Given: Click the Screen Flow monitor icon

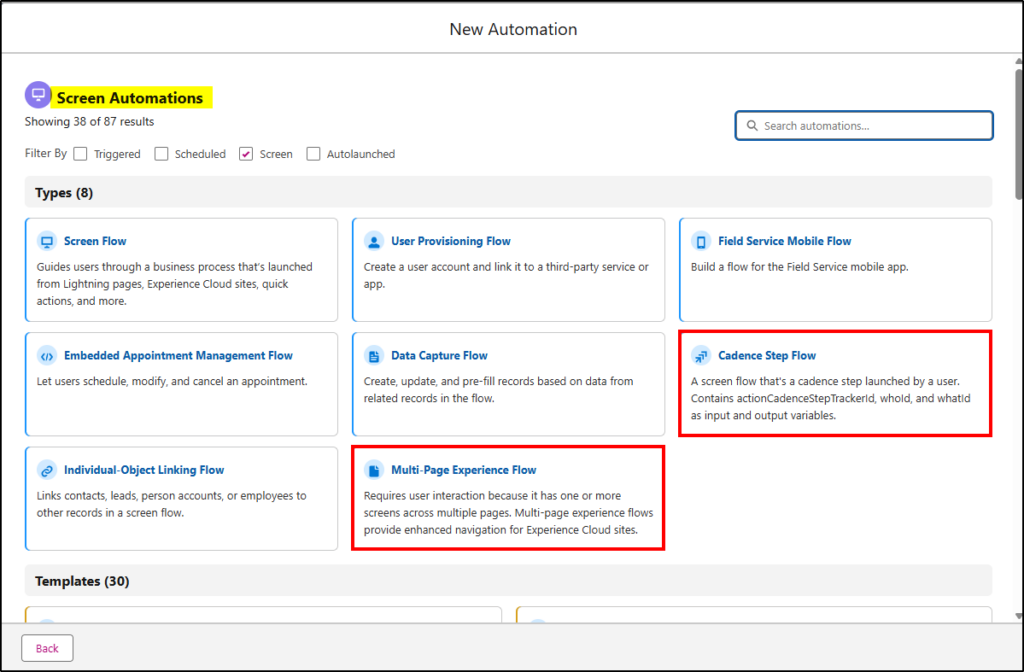Looking at the screenshot, I should pos(46,241).
